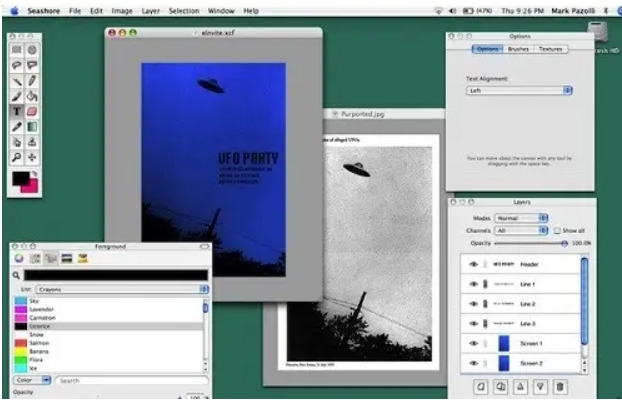The height and width of the screenshot is (400, 622).
Task: Select the clone stamp tool
Action: [x=32, y=142]
